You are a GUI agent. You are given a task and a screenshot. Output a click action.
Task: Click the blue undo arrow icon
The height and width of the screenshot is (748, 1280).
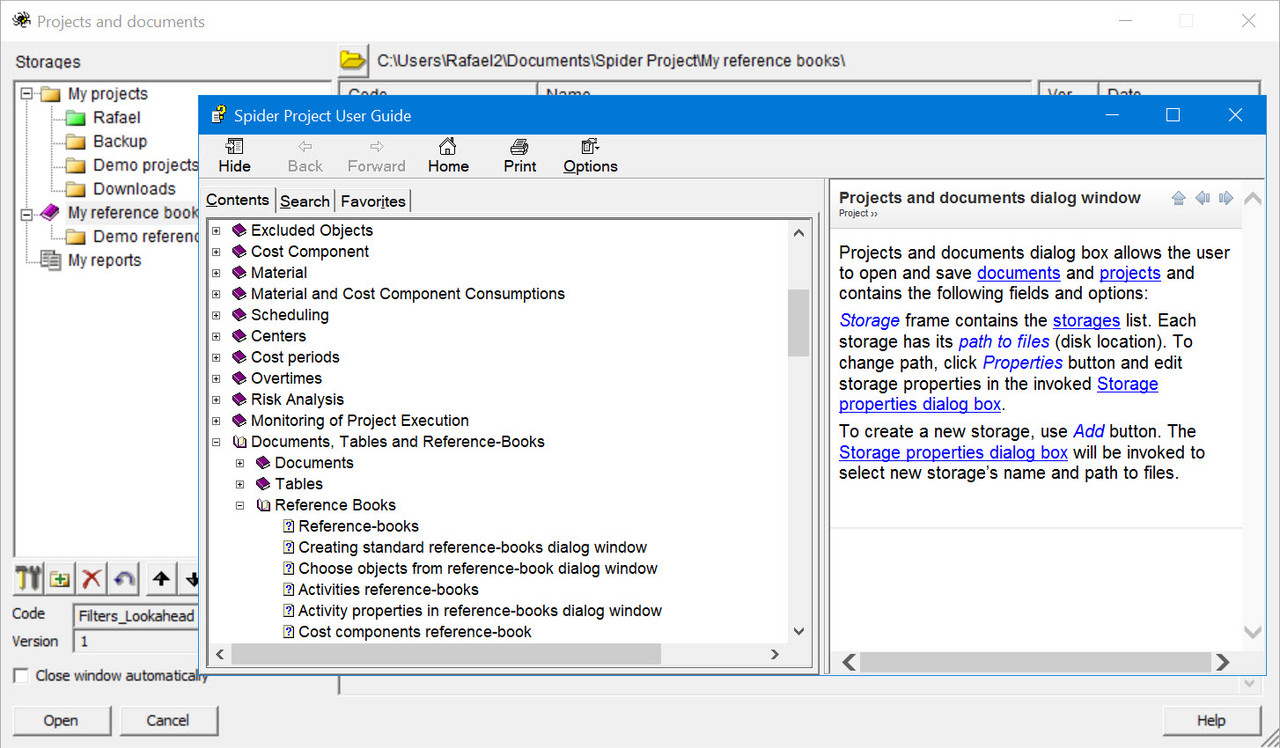(x=124, y=578)
